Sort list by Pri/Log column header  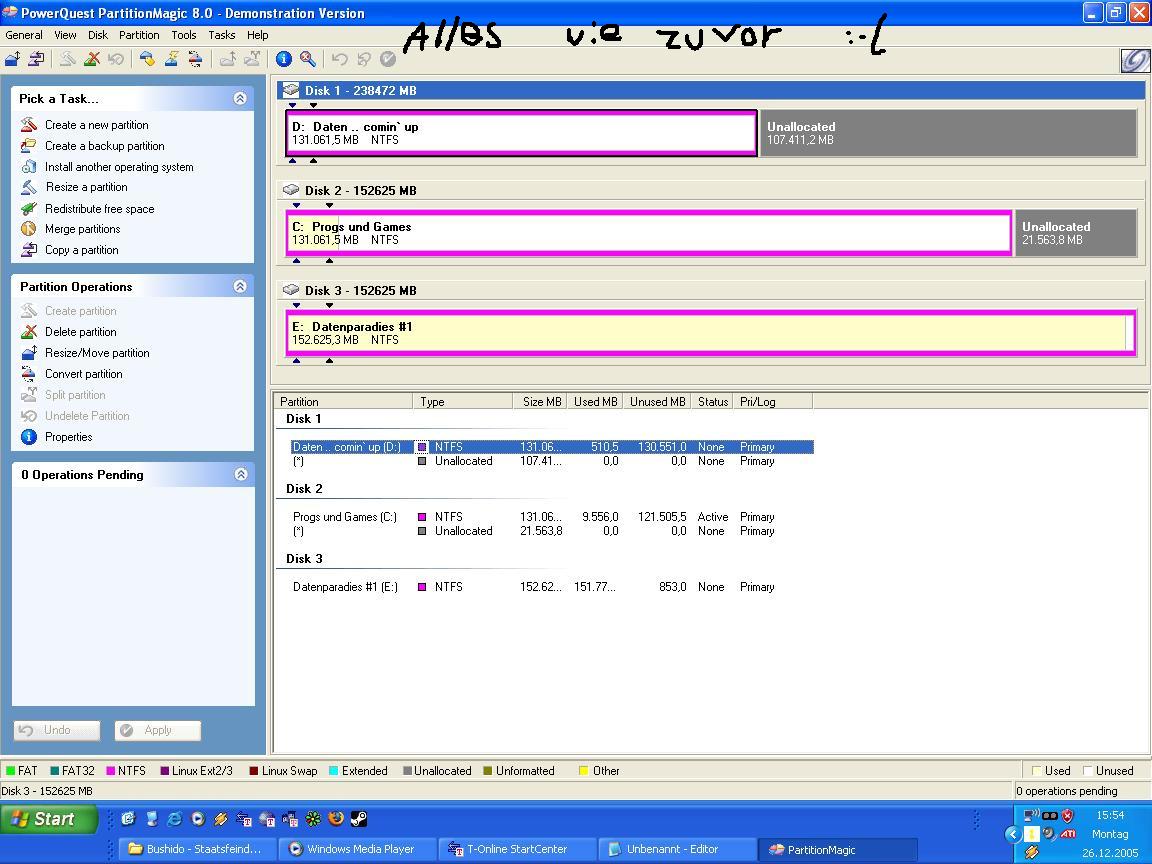(773, 402)
